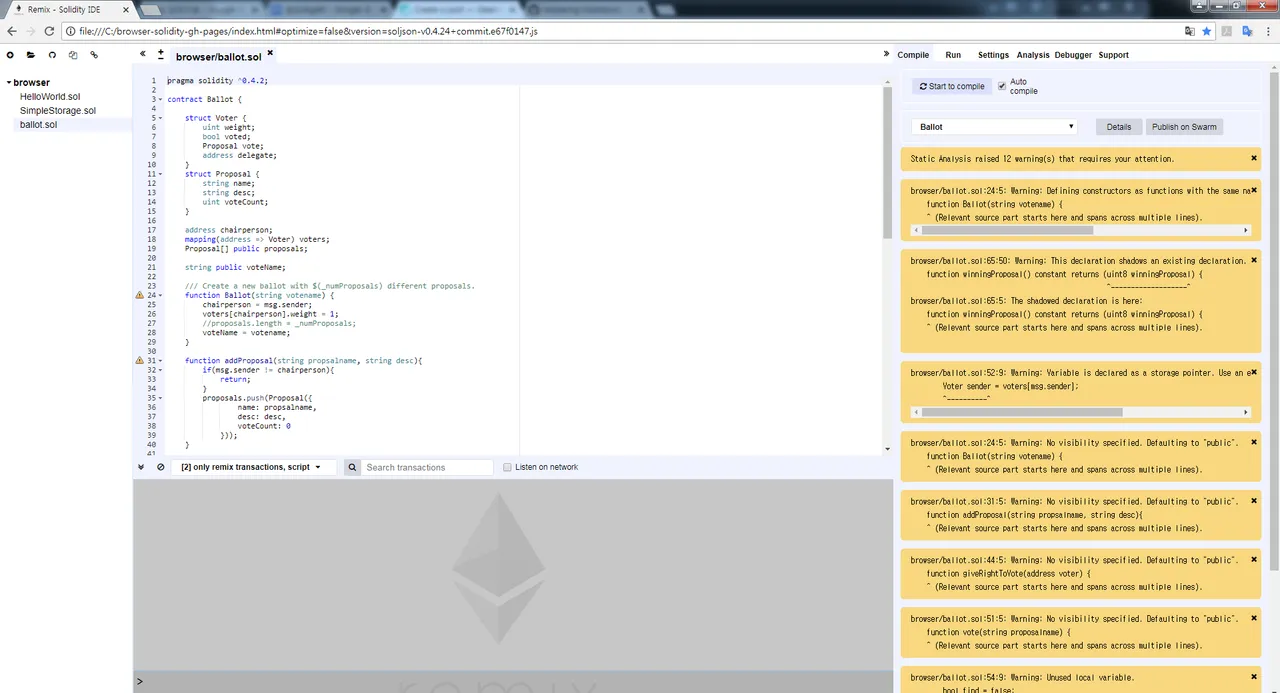1280x693 pixels.
Task: Switch to the Compile tab
Action: 913,55
